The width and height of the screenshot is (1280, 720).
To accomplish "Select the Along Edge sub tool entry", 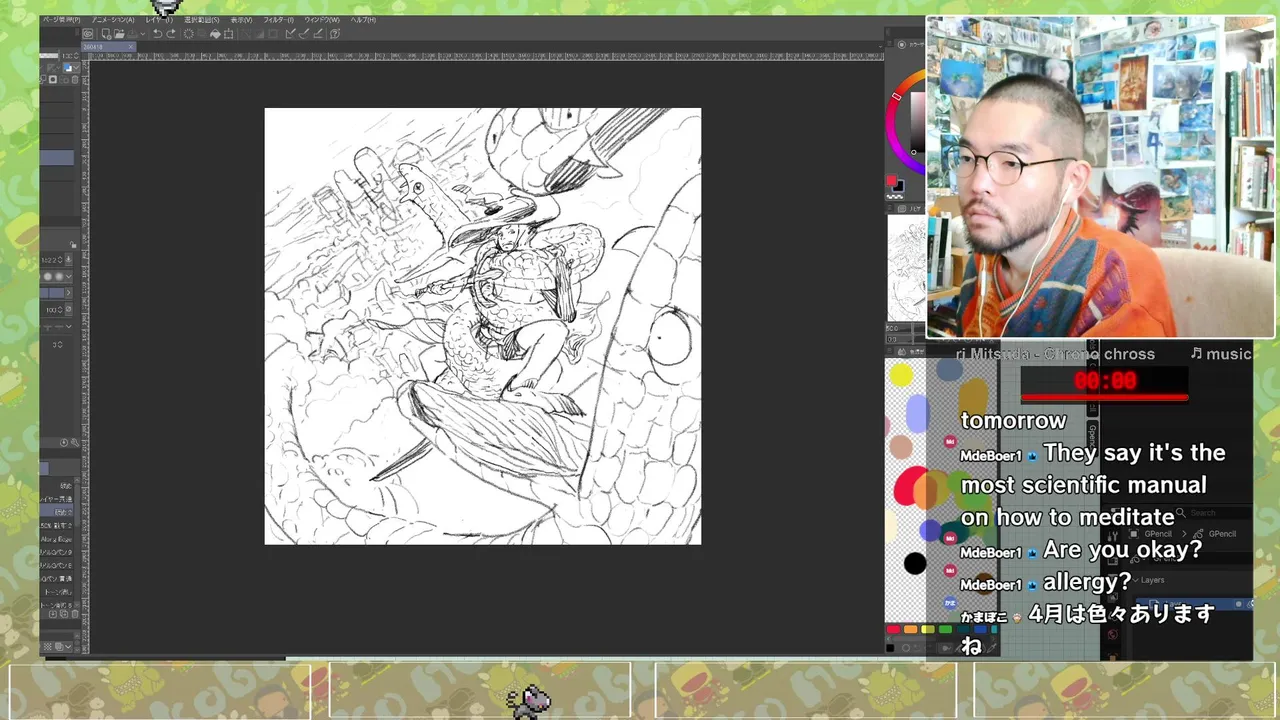I will click(57, 539).
